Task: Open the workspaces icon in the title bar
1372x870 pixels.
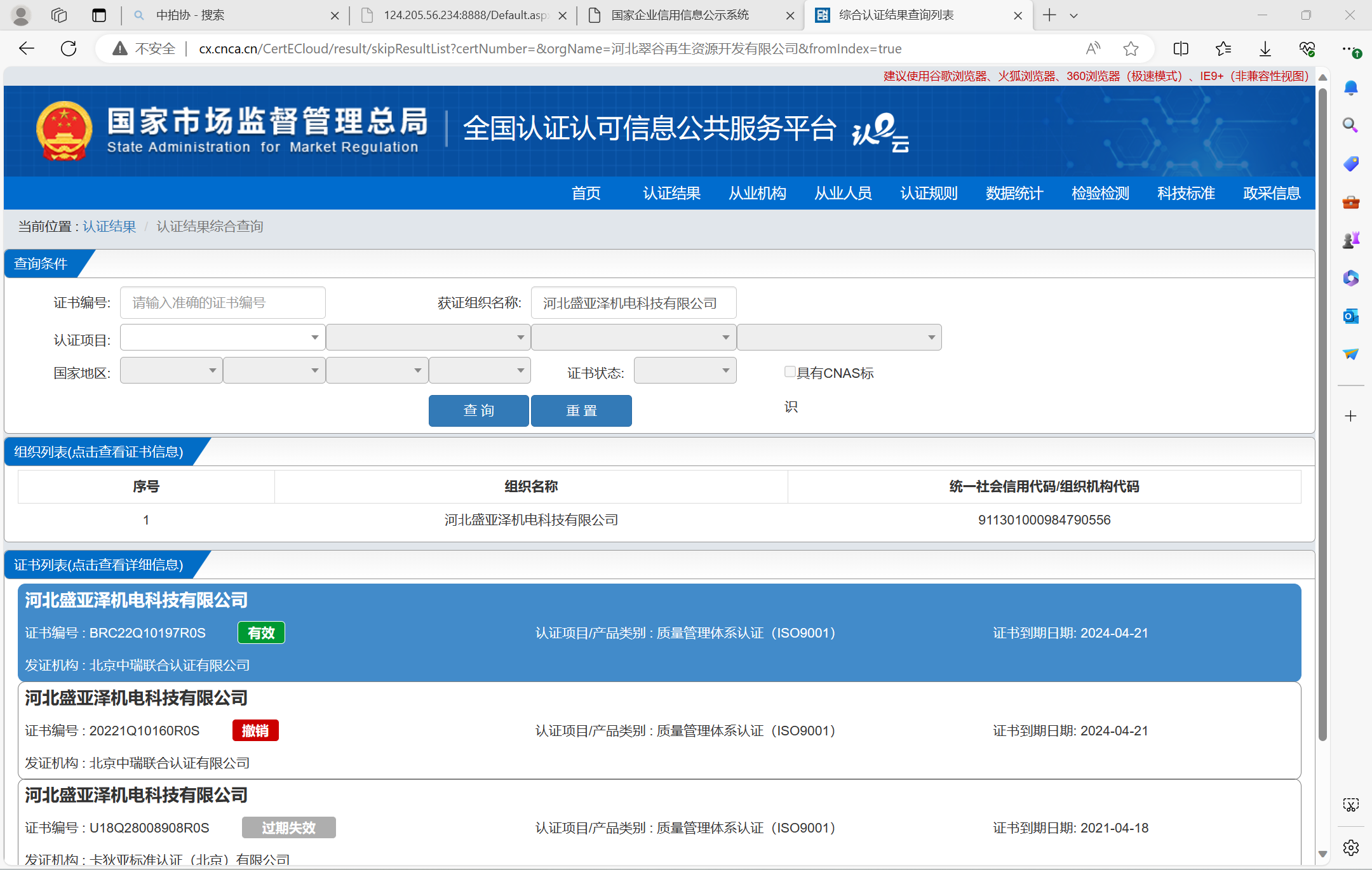Action: (x=59, y=15)
